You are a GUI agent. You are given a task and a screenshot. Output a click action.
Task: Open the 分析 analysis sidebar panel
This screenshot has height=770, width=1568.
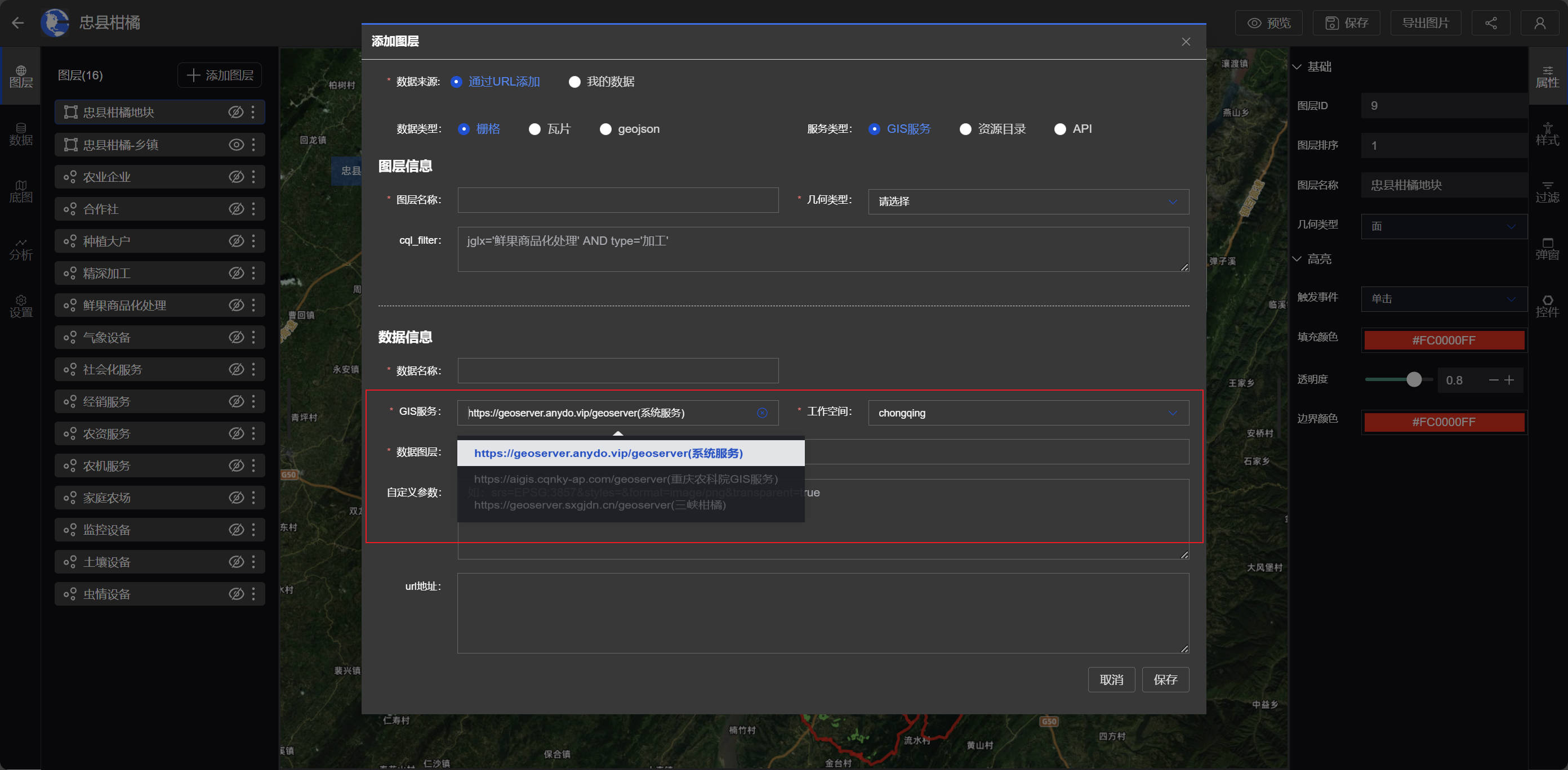point(21,249)
